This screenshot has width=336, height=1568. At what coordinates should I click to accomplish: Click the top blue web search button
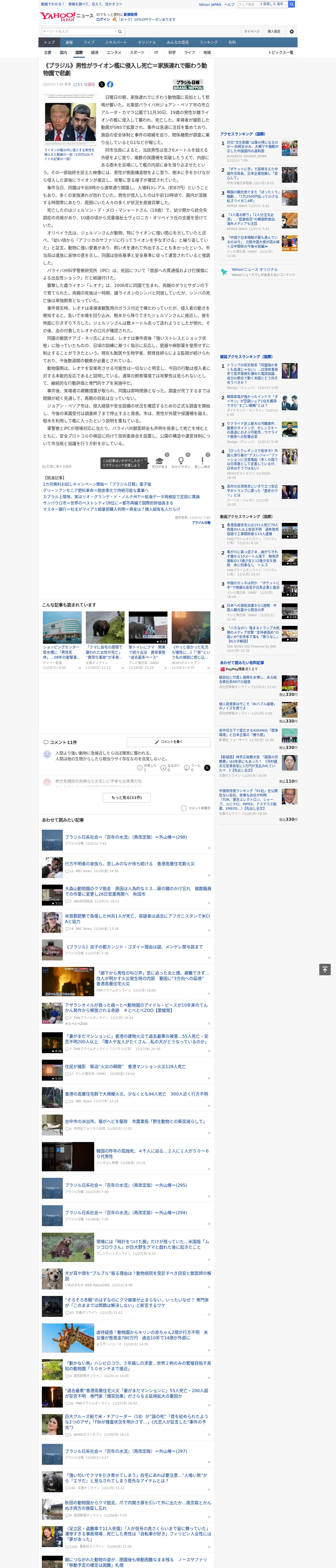pyautogui.click(x=292, y=4)
